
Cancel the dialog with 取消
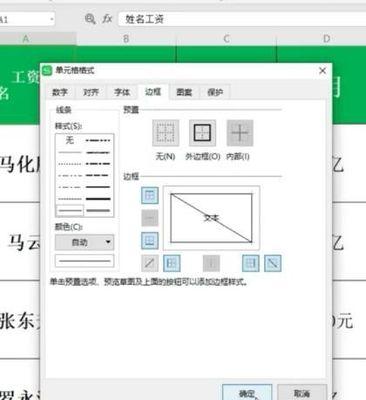tap(302, 393)
